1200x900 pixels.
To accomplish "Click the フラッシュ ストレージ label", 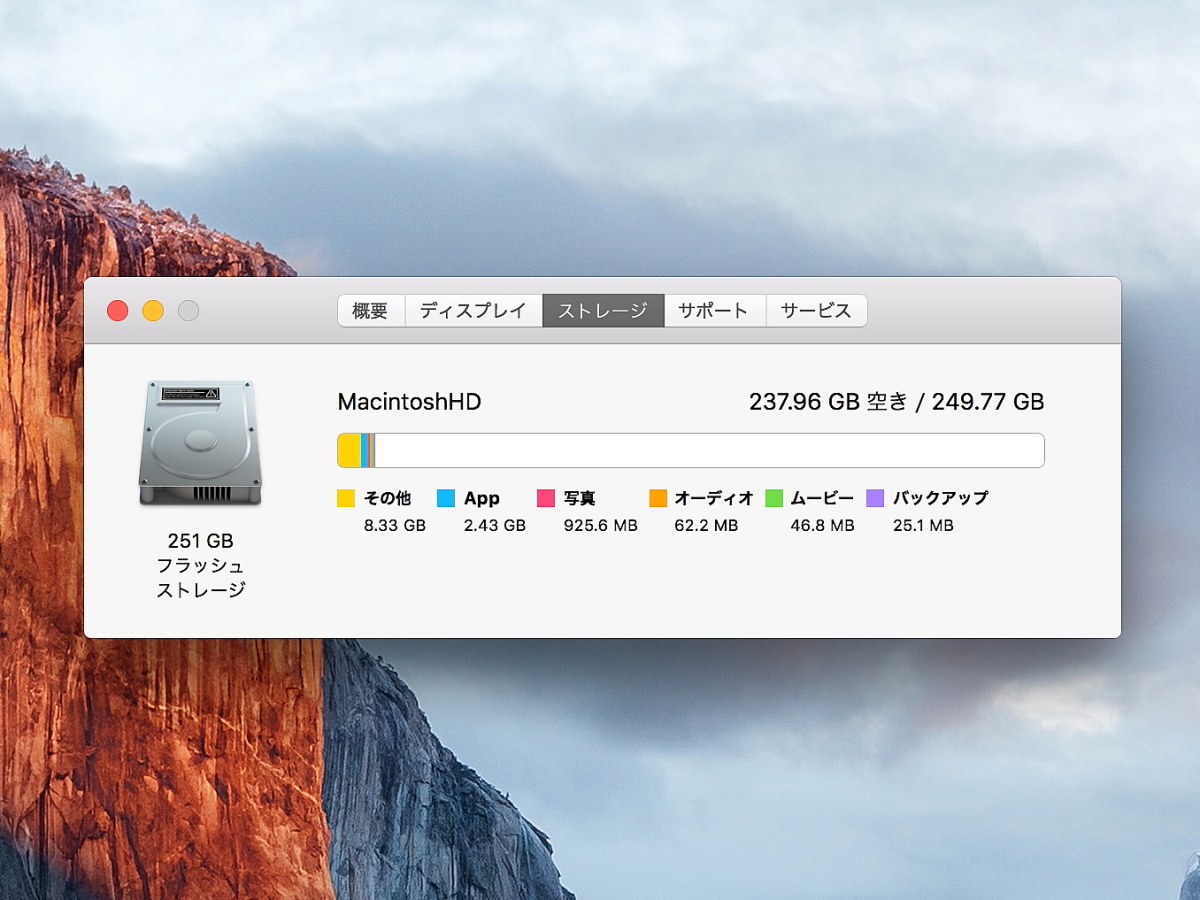I will click(x=200, y=578).
